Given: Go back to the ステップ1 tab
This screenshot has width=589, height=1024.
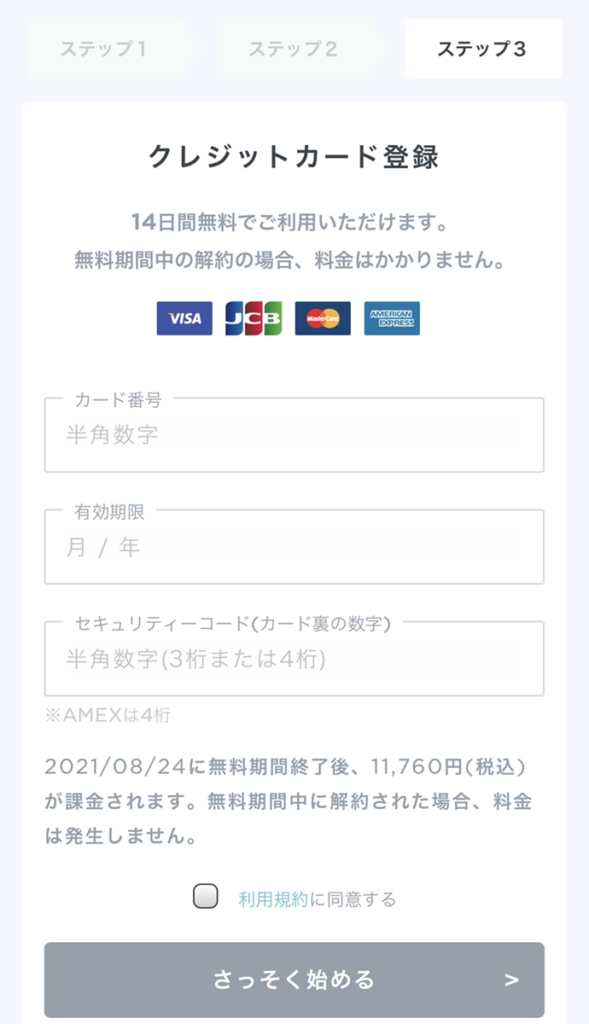Looking at the screenshot, I should click(x=108, y=49).
